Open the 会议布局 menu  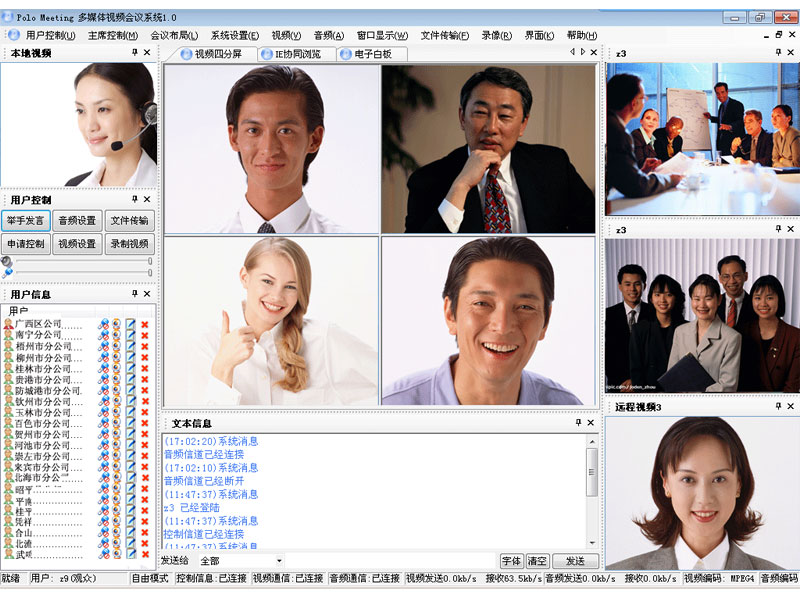point(174,35)
